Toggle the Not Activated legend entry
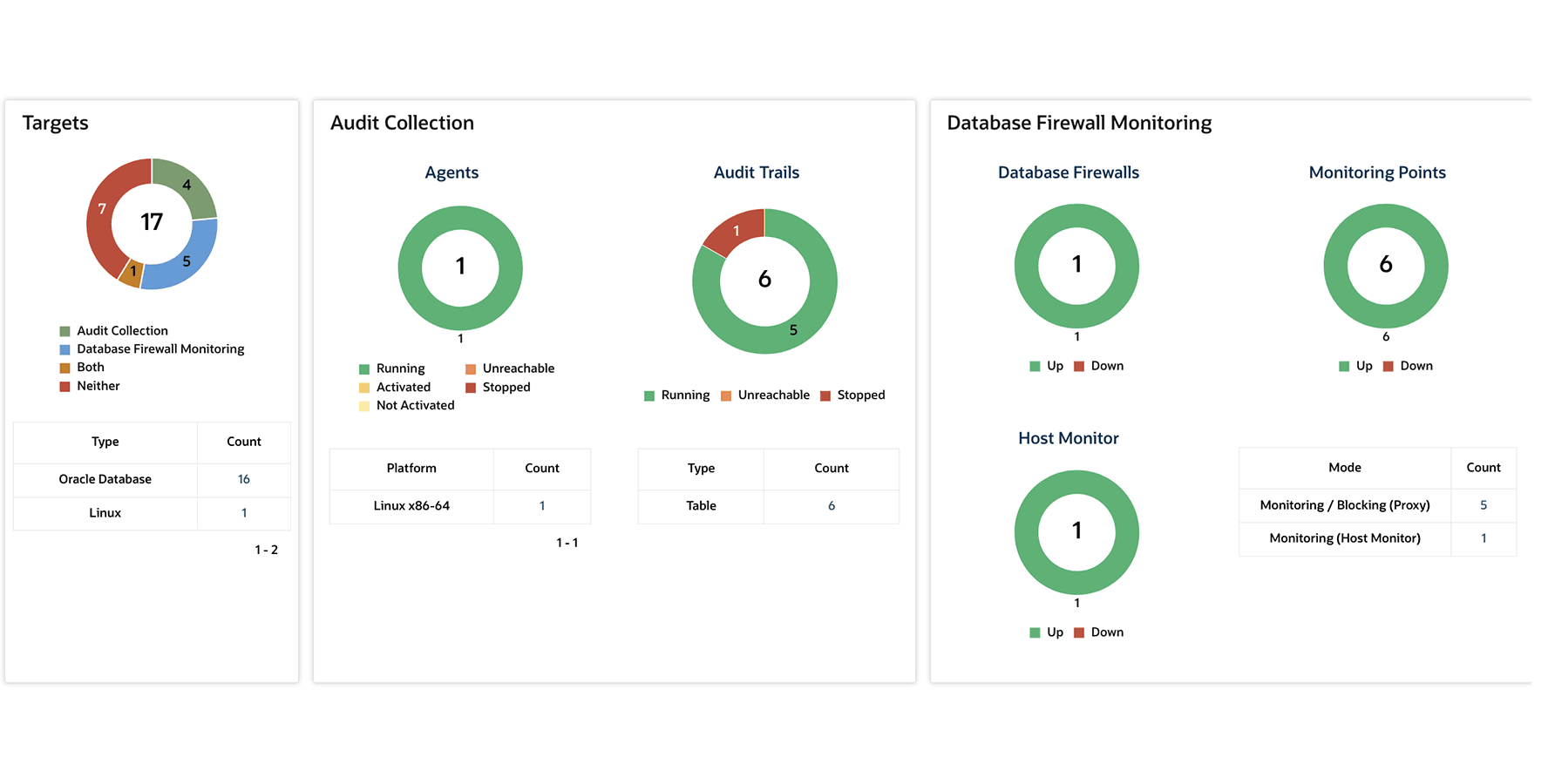Screen dimensions: 1548x784 pos(364,405)
